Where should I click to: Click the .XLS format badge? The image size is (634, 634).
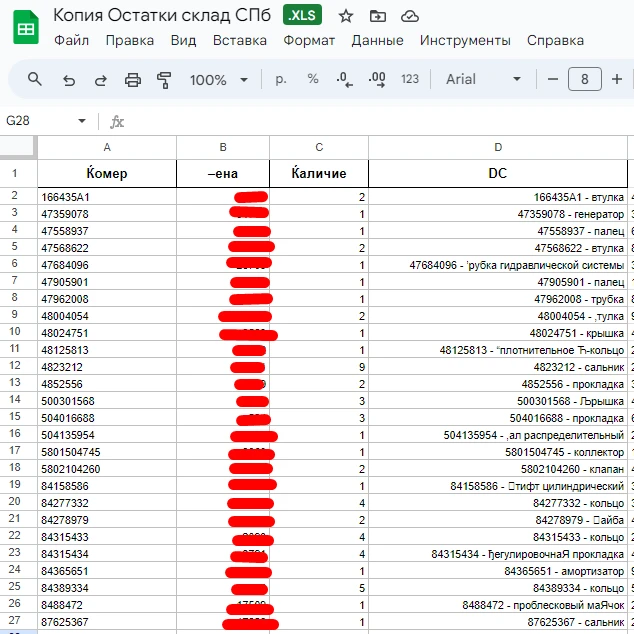302,15
